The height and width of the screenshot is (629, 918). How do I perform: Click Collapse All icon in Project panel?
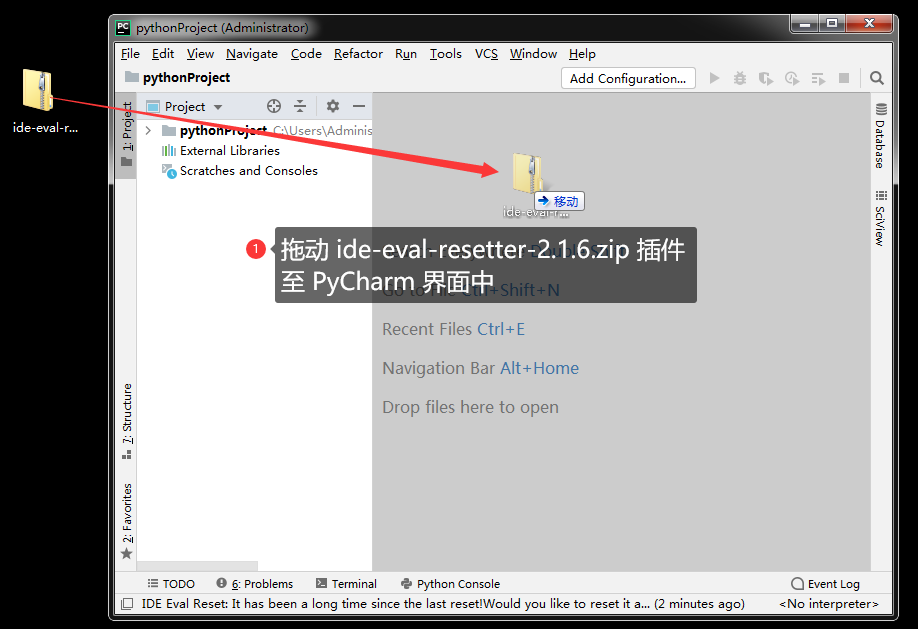coord(300,106)
